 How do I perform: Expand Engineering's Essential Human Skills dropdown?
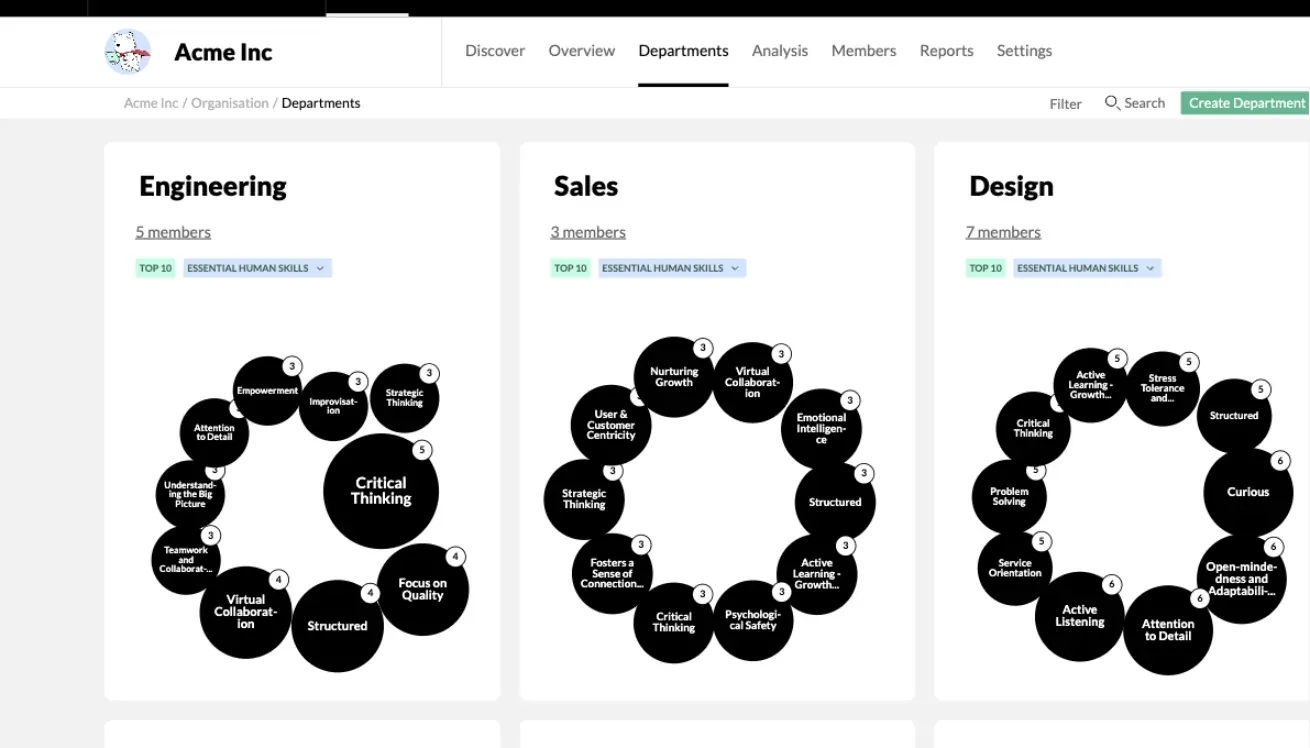[x=257, y=268]
